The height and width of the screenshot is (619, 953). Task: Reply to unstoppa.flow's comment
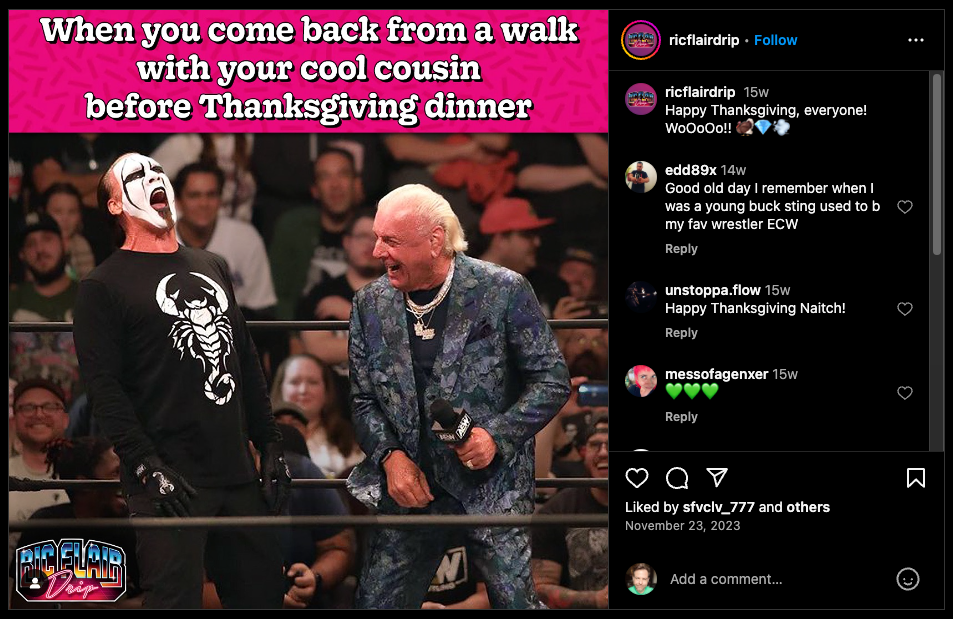coord(681,333)
